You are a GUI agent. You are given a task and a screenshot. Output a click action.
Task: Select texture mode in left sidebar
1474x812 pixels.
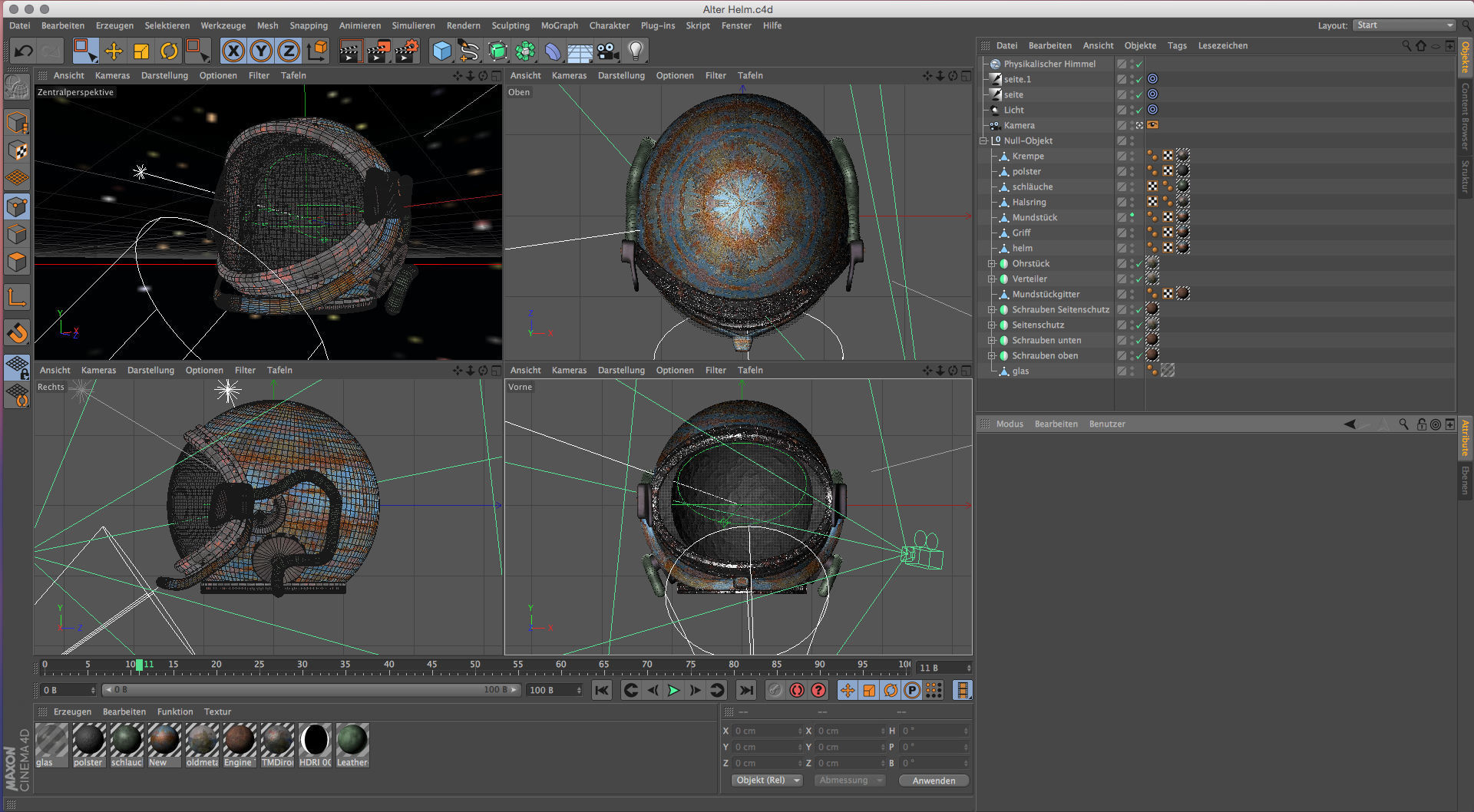(17, 150)
